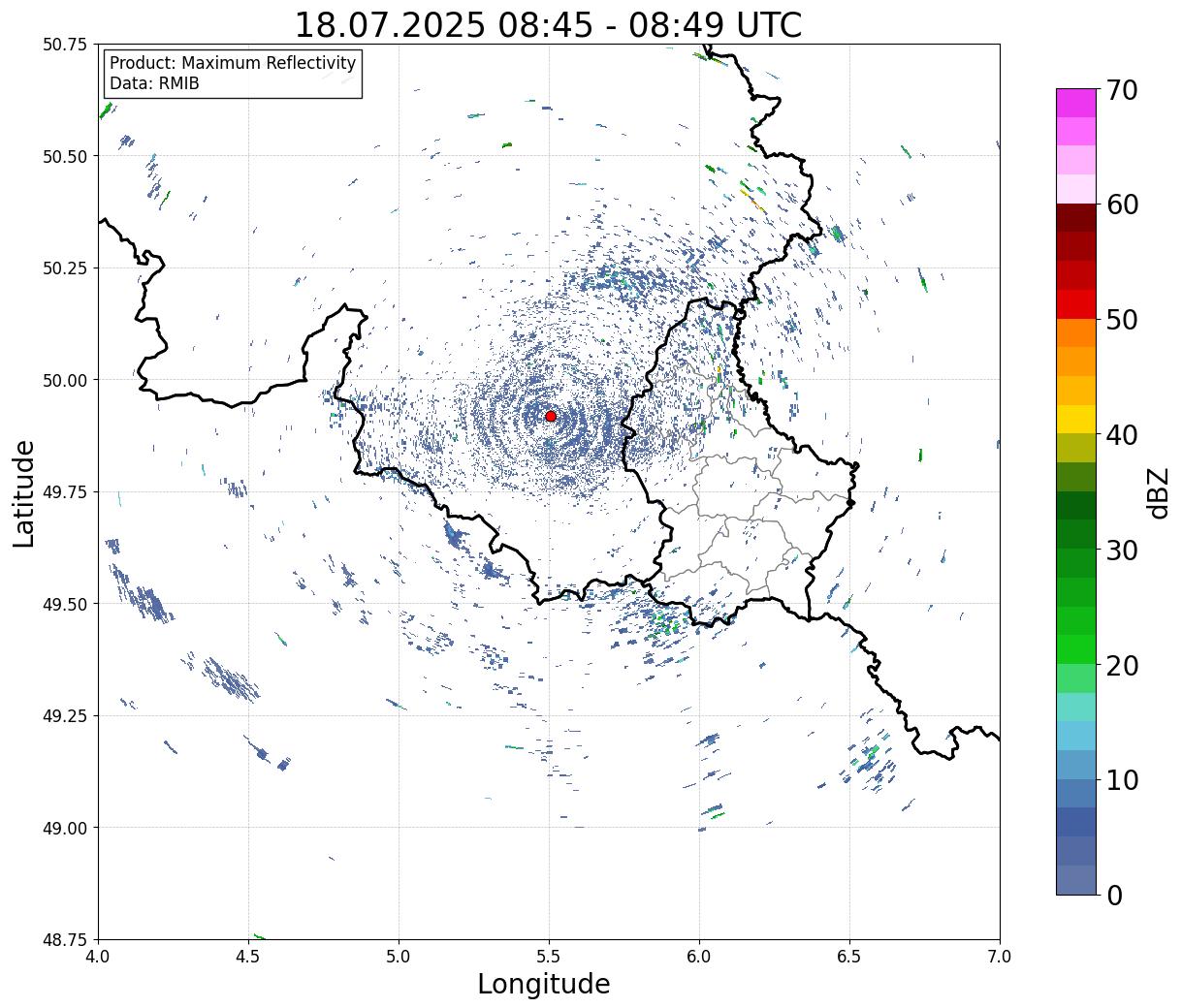Click the colorbar tick label 60
Viewport: 1182px width, 1008px height.
coord(1121,205)
